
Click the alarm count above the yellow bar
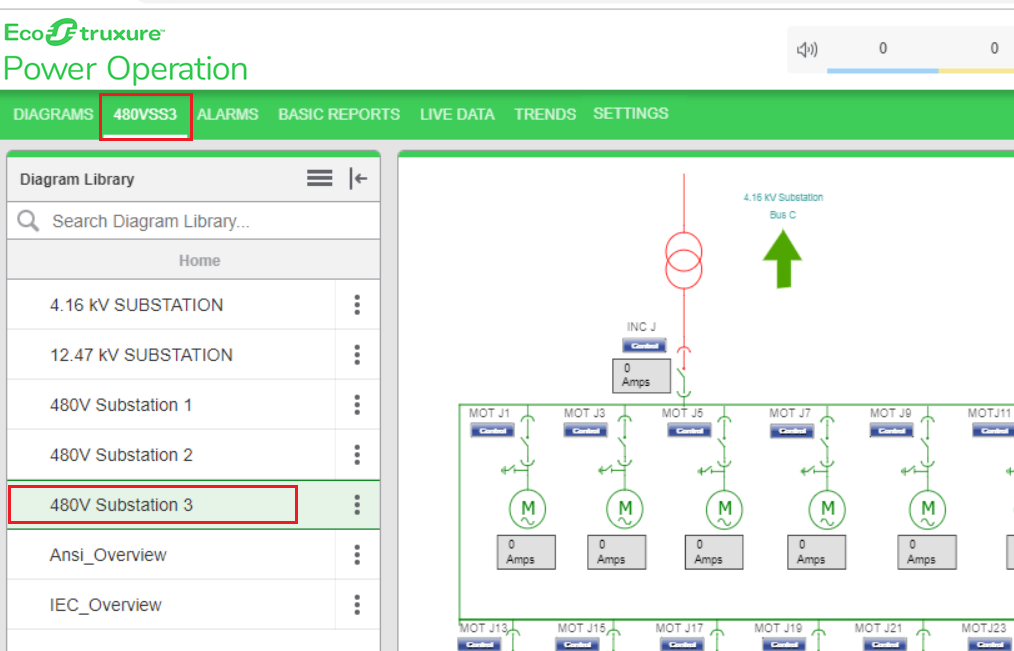click(x=995, y=48)
